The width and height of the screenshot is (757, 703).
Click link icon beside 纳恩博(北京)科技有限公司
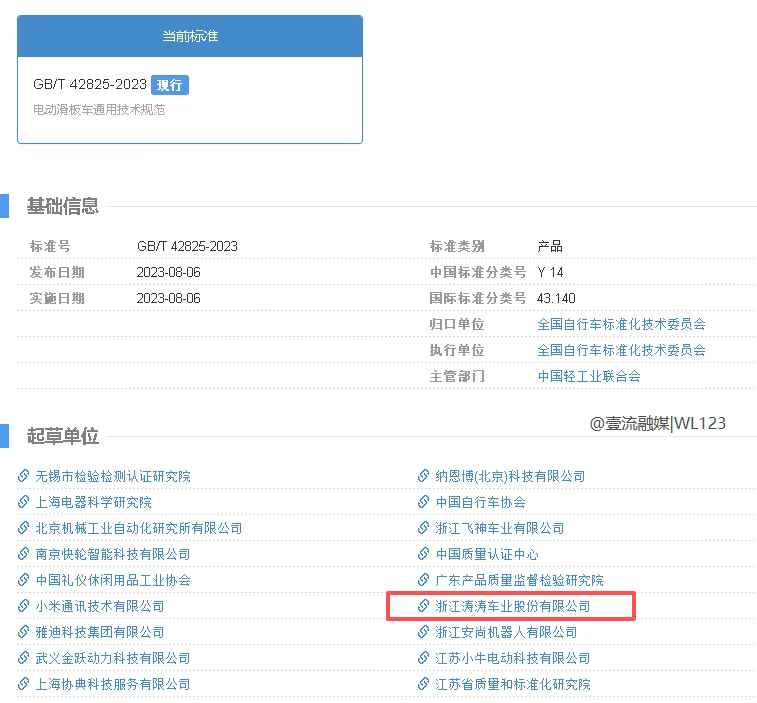[424, 476]
